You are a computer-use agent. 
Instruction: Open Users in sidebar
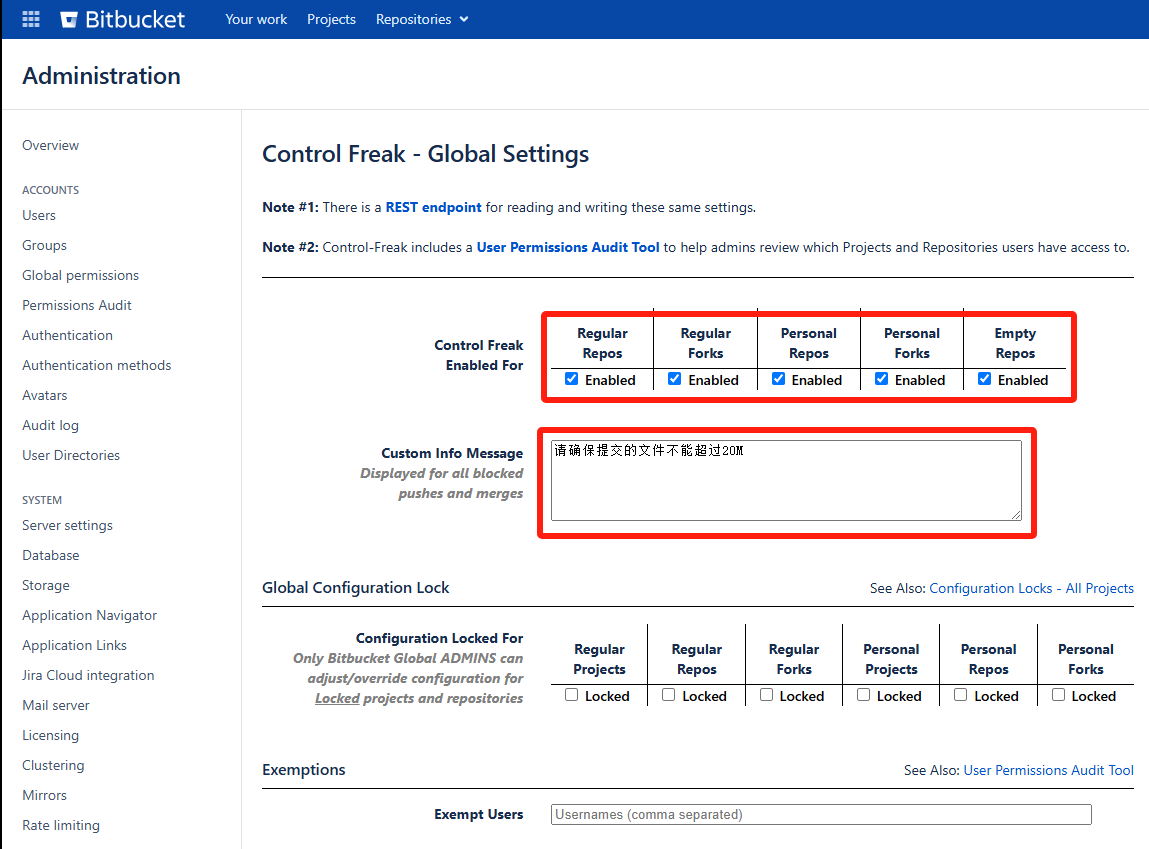pos(39,215)
